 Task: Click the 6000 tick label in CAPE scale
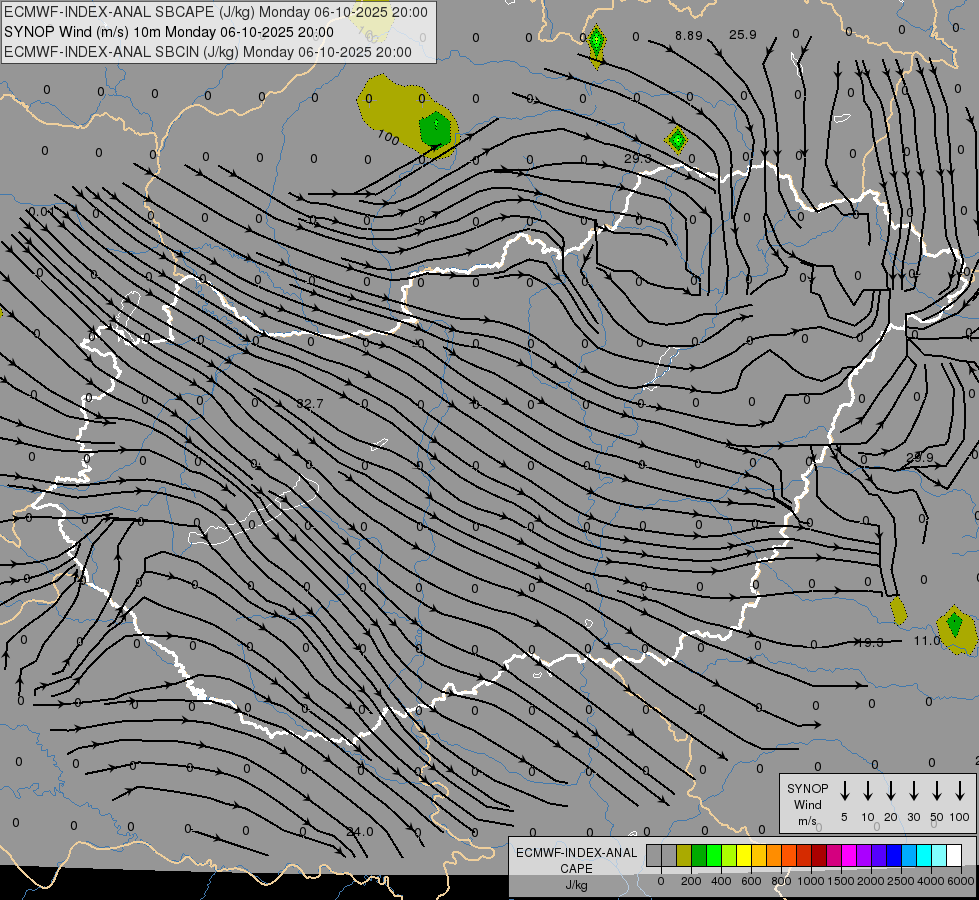coord(961,881)
